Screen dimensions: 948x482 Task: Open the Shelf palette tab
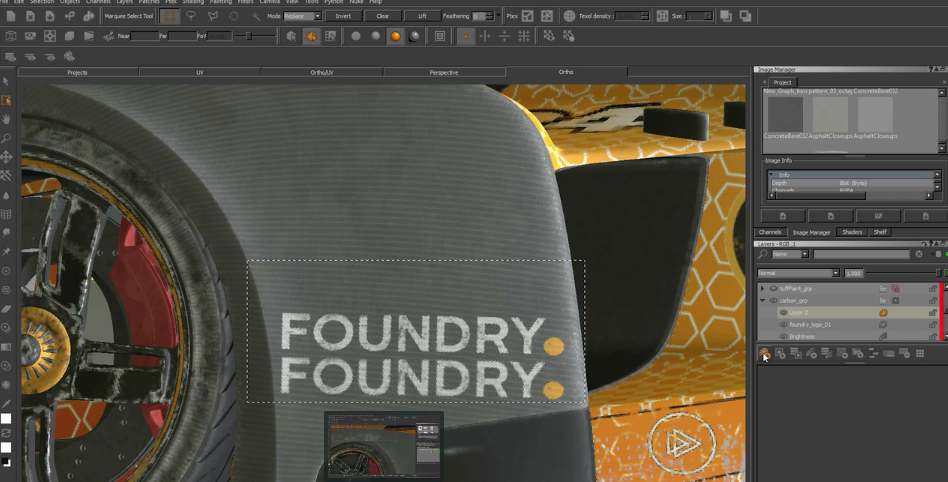click(x=880, y=232)
